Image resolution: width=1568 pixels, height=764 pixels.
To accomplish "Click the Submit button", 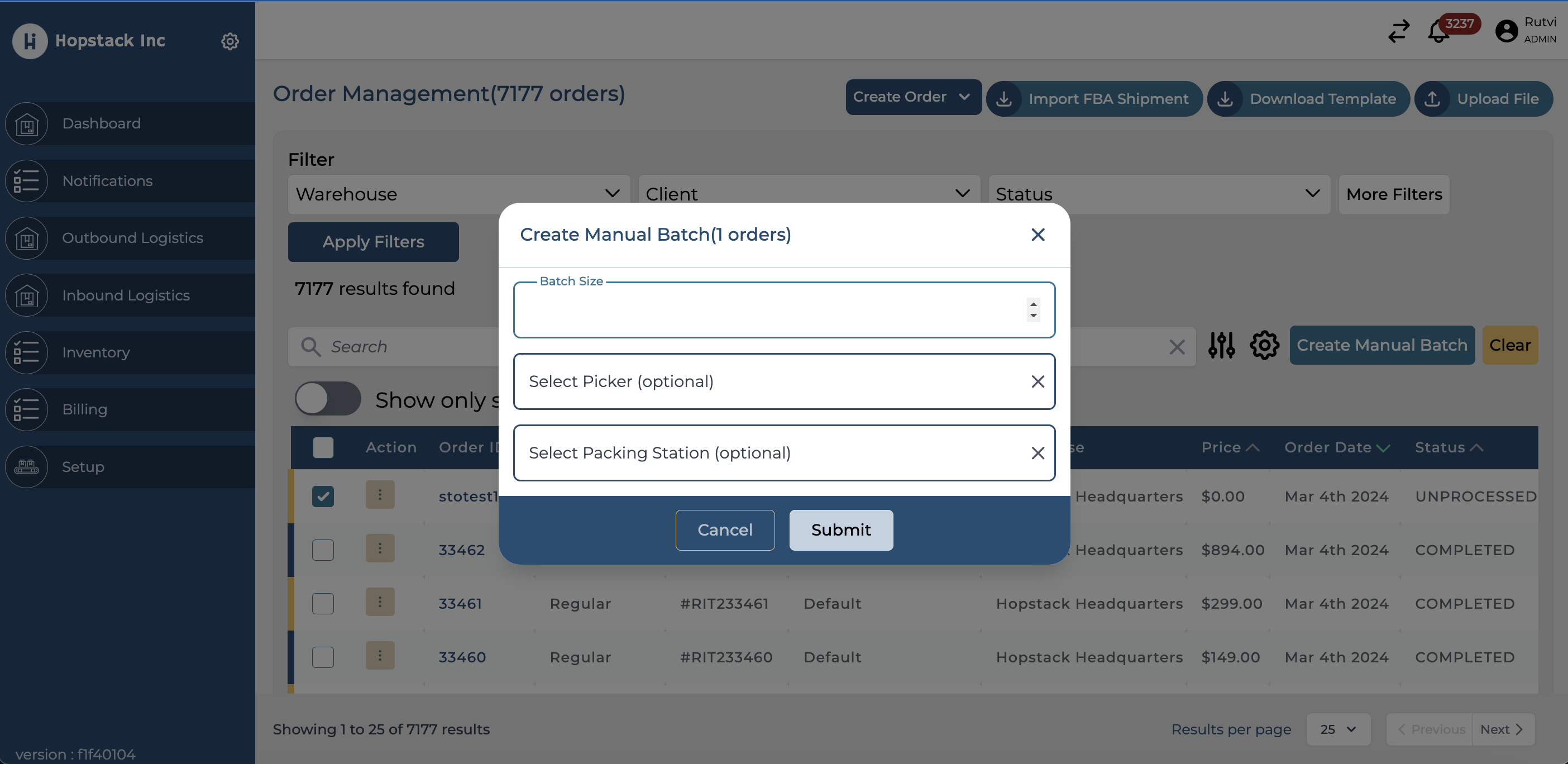I will pyautogui.click(x=840, y=529).
